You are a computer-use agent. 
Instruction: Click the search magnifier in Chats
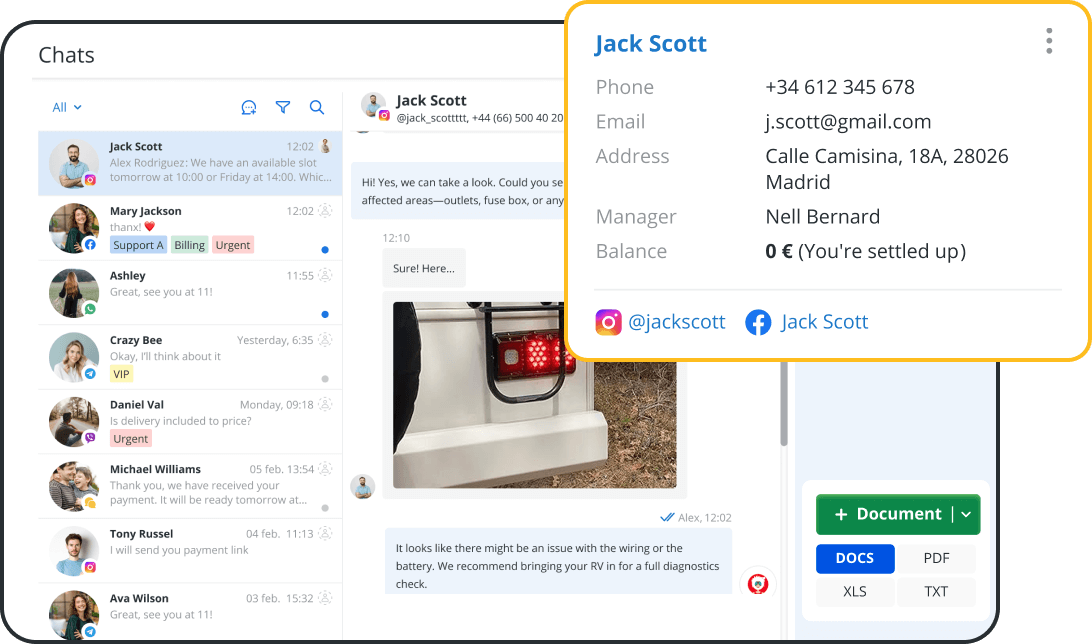(317, 108)
